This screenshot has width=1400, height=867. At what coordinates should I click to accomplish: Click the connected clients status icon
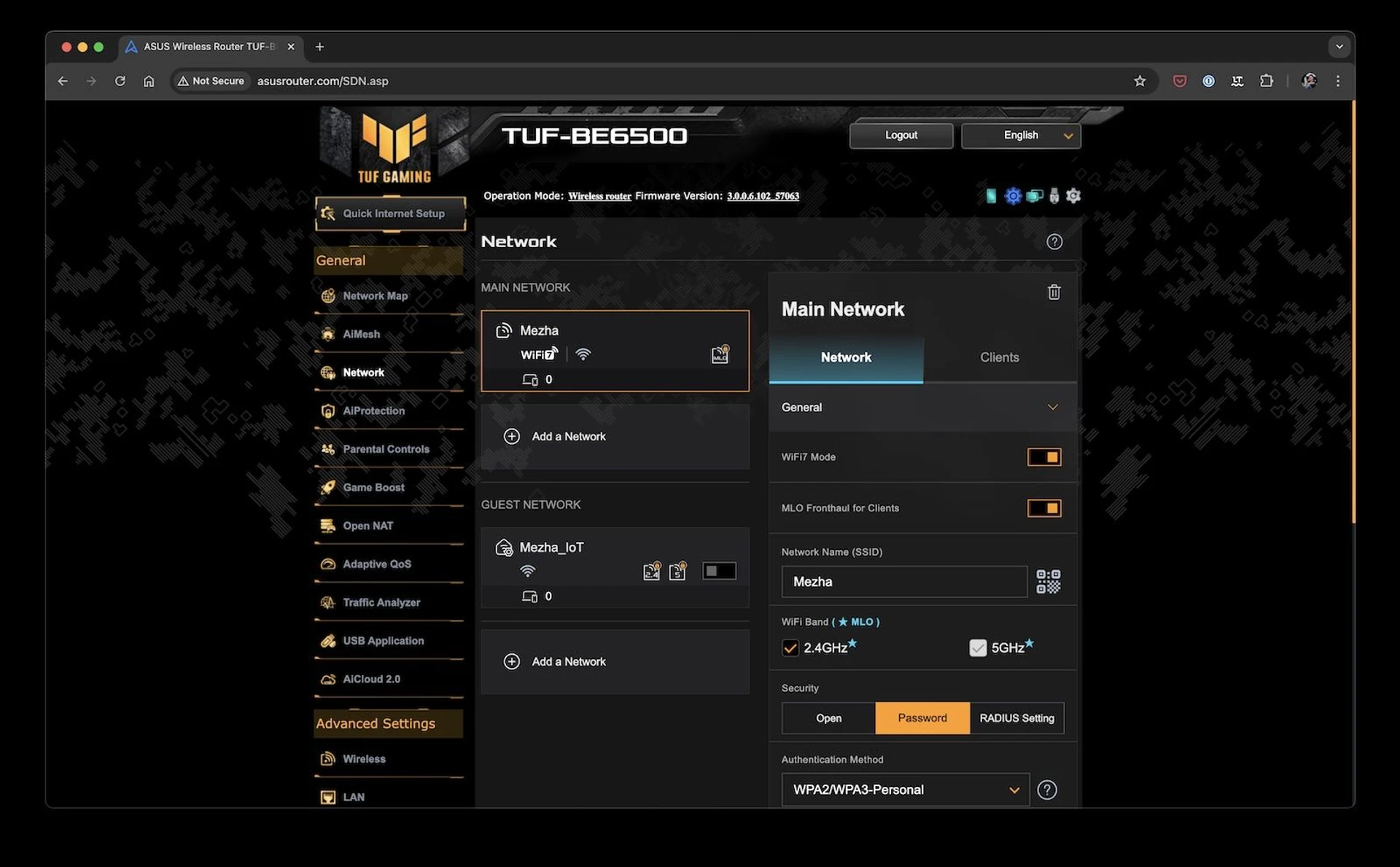click(1034, 195)
